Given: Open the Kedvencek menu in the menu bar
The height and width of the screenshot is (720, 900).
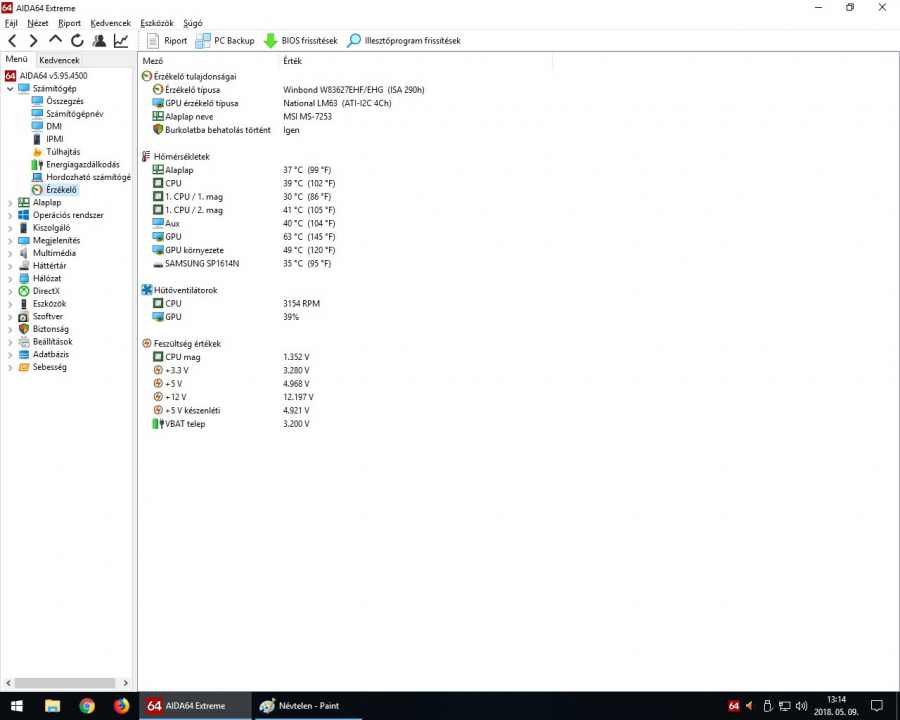Looking at the screenshot, I should click(x=111, y=23).
